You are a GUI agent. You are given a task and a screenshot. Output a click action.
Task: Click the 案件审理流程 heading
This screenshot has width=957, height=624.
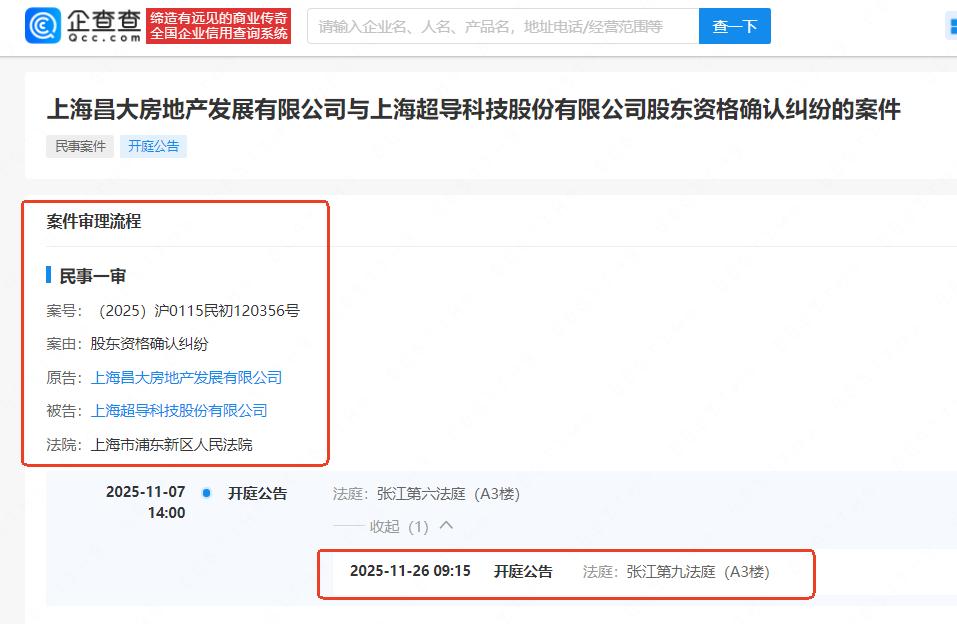[x=93, y=221]
